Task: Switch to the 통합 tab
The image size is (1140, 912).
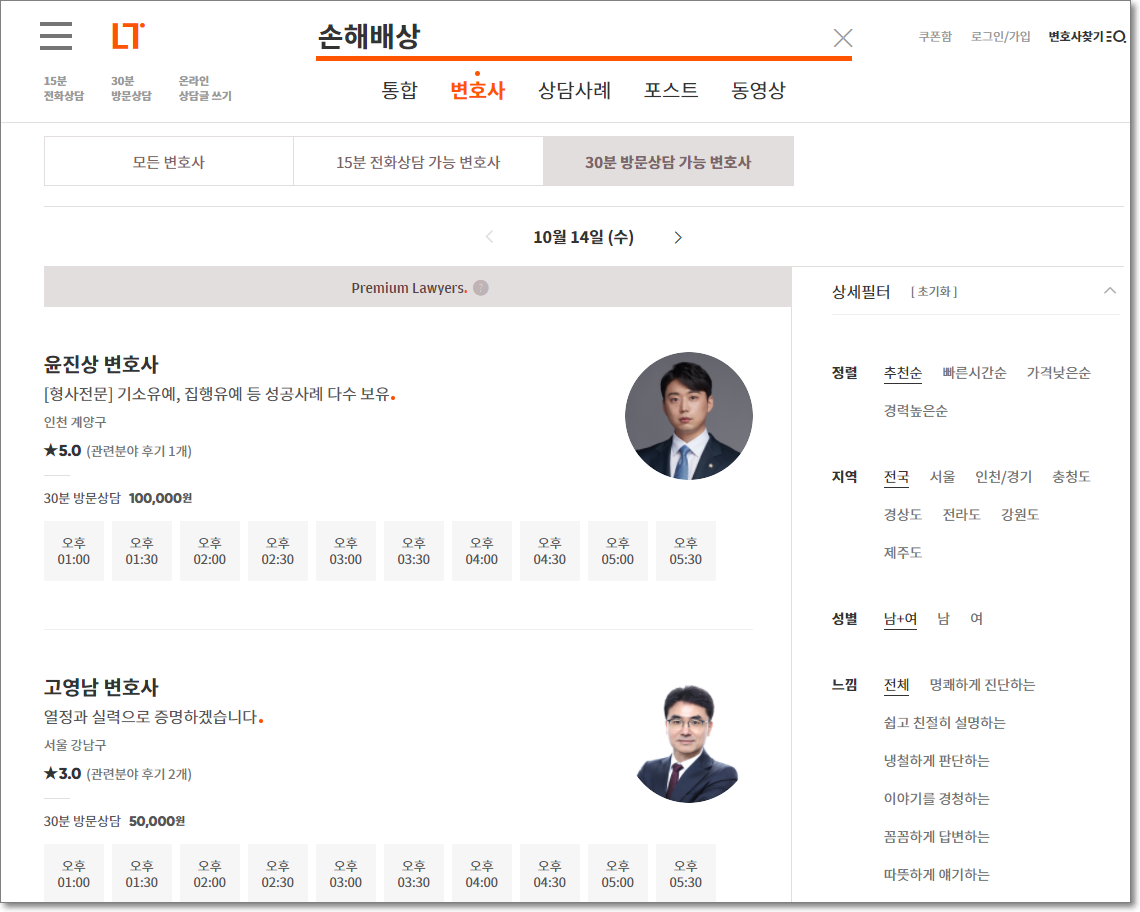Action: [399, 90]
